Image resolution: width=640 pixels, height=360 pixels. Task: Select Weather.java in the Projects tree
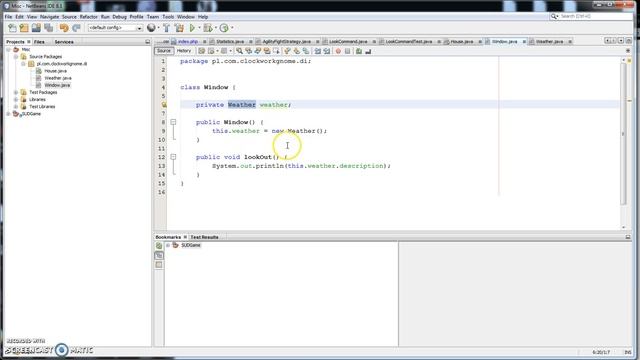[x=58, y=78]
